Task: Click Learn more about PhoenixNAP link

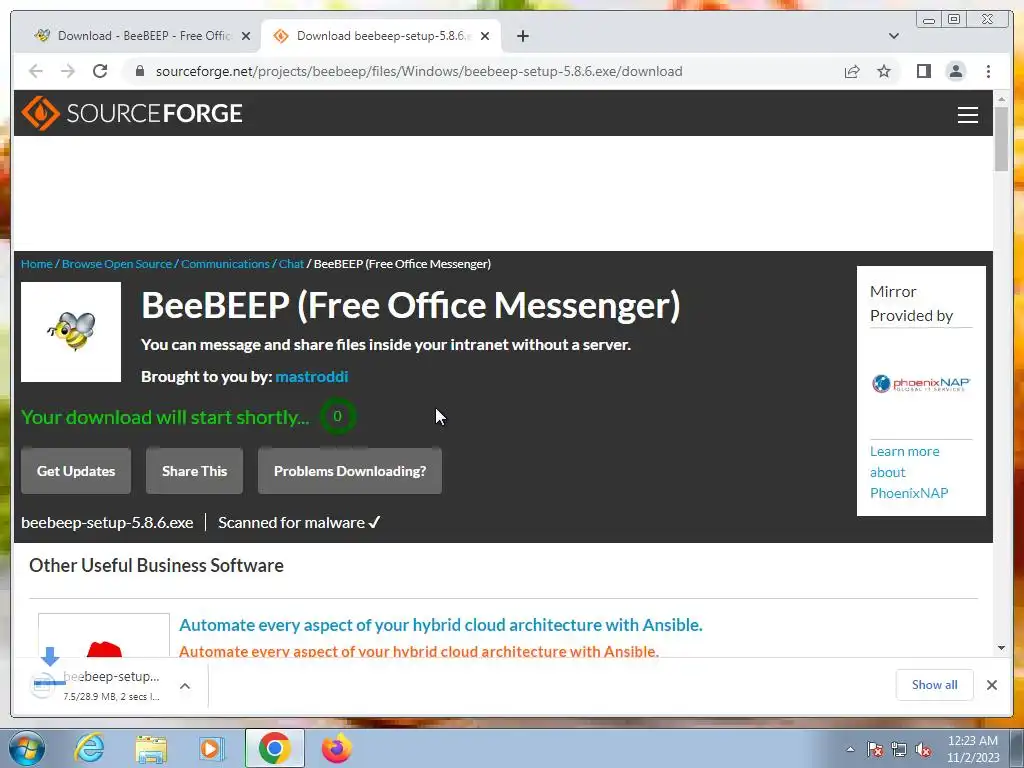Action: pyautogui.click(x=908, y=472)
